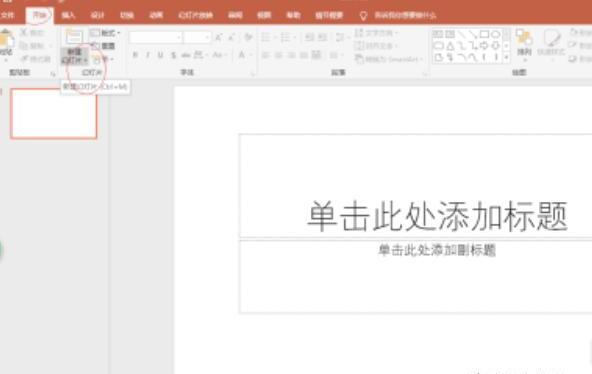This screenshot has height=374, width=592.
Task: Select the down arrow shape in gallery
Action: coord(496,46)
